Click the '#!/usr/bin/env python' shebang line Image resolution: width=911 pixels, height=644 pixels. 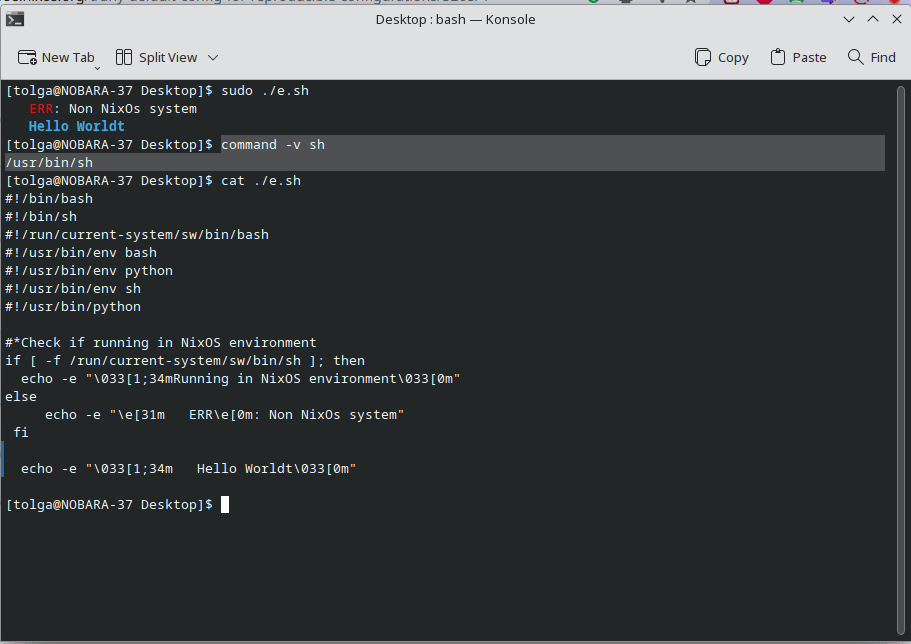point(87,270)
